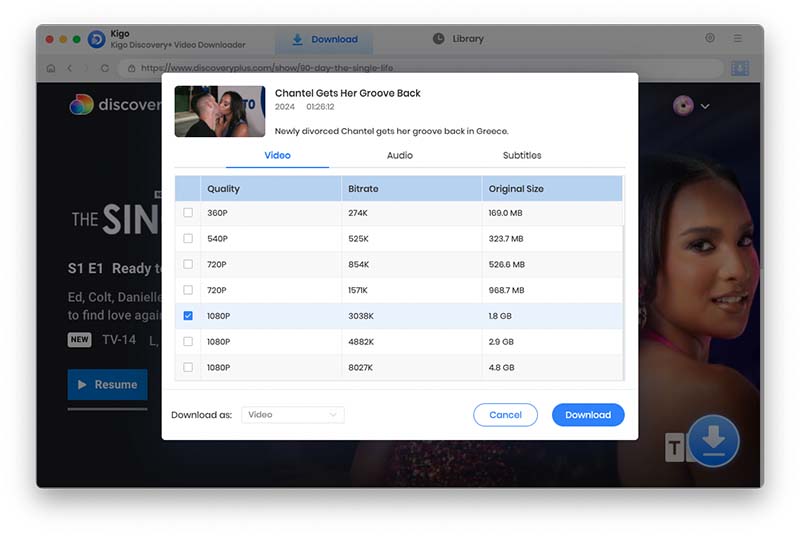Click the episode thumbnail image
The height and width of the screenshot is (536, 800).
(220, 111)
